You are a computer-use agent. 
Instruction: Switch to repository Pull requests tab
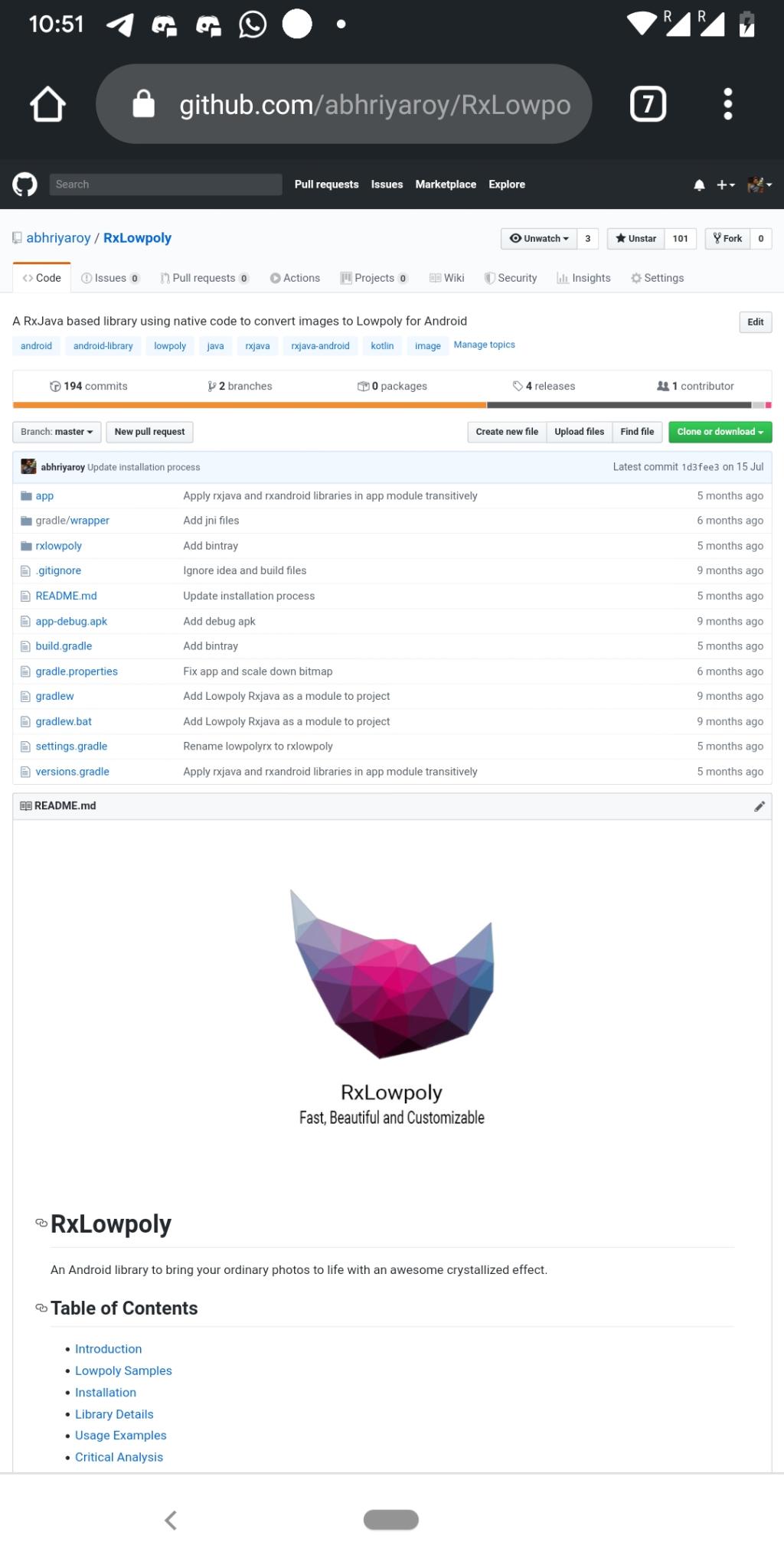coord(204,278)
